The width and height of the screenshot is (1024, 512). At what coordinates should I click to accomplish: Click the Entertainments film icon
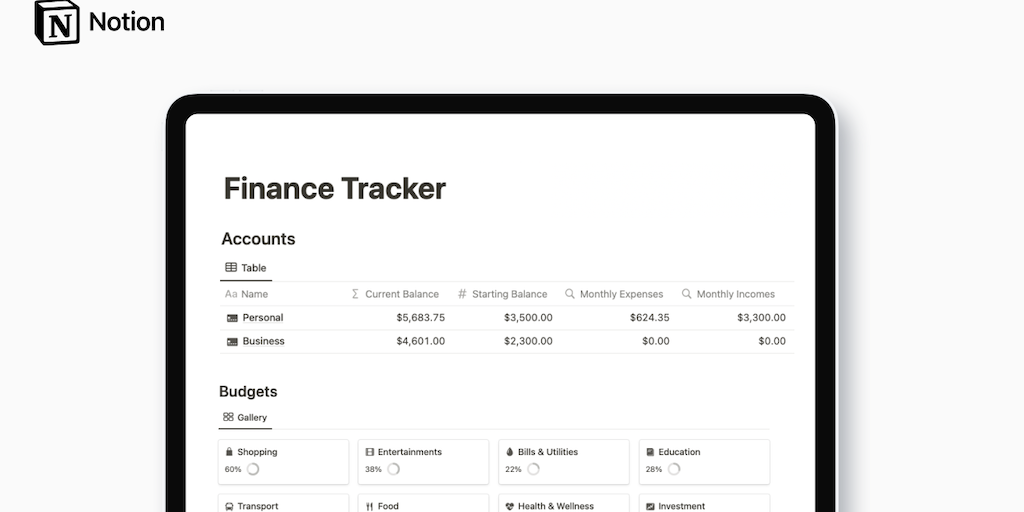click(369, 452)
